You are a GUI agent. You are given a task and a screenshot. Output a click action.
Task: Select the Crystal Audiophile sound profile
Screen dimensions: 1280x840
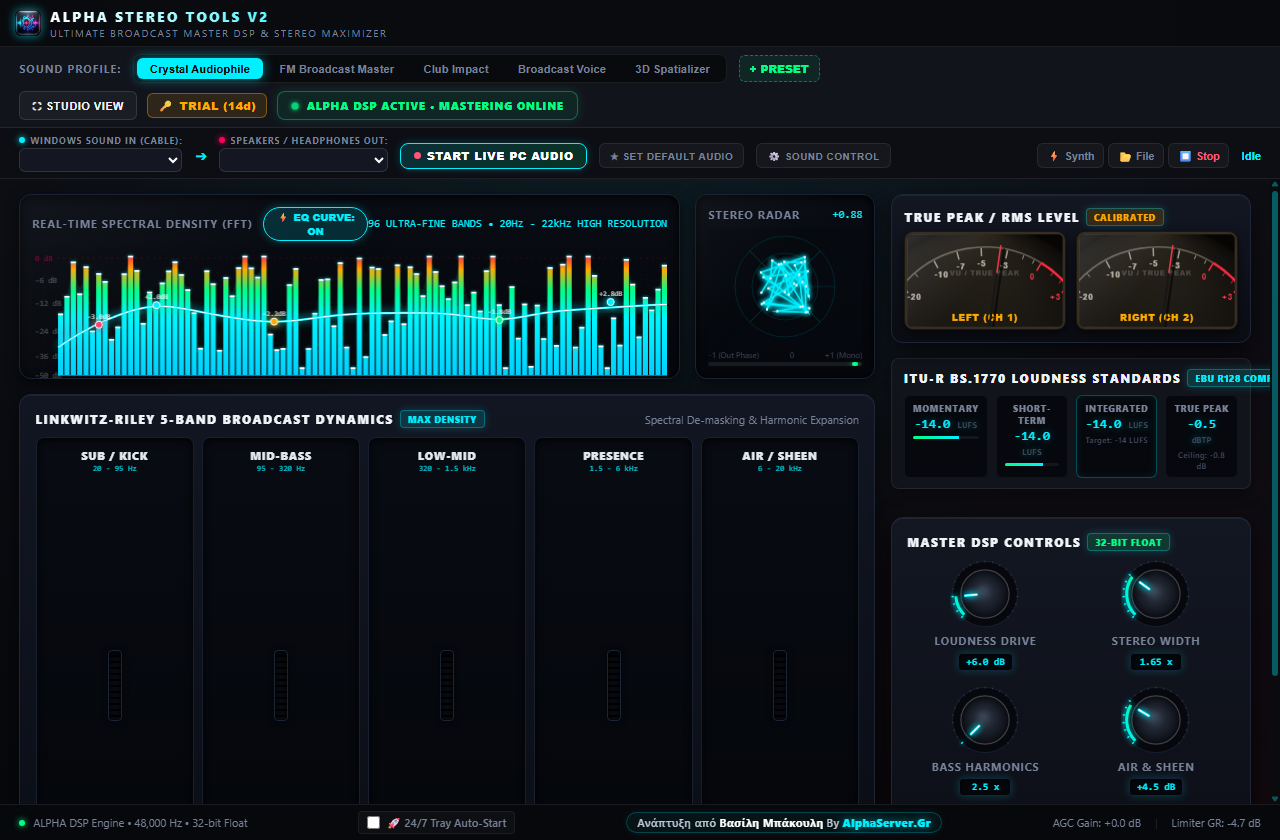(200, 69)
